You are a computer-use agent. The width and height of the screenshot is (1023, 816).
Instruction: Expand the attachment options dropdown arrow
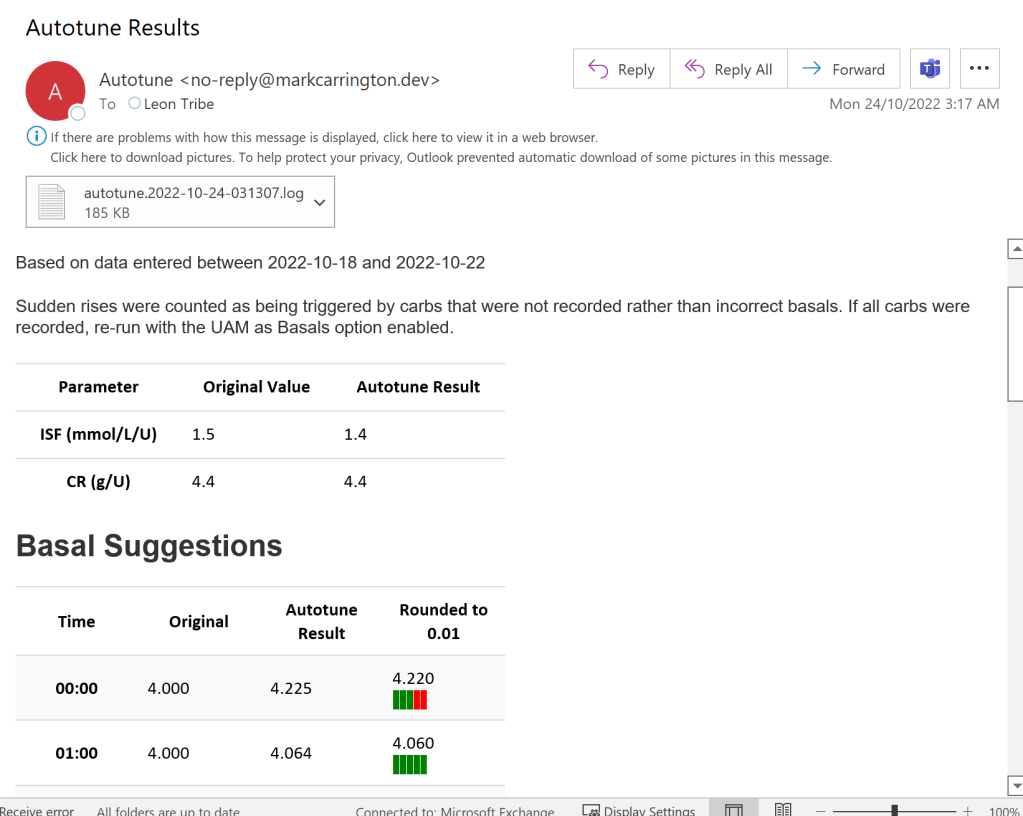[319, 202]
